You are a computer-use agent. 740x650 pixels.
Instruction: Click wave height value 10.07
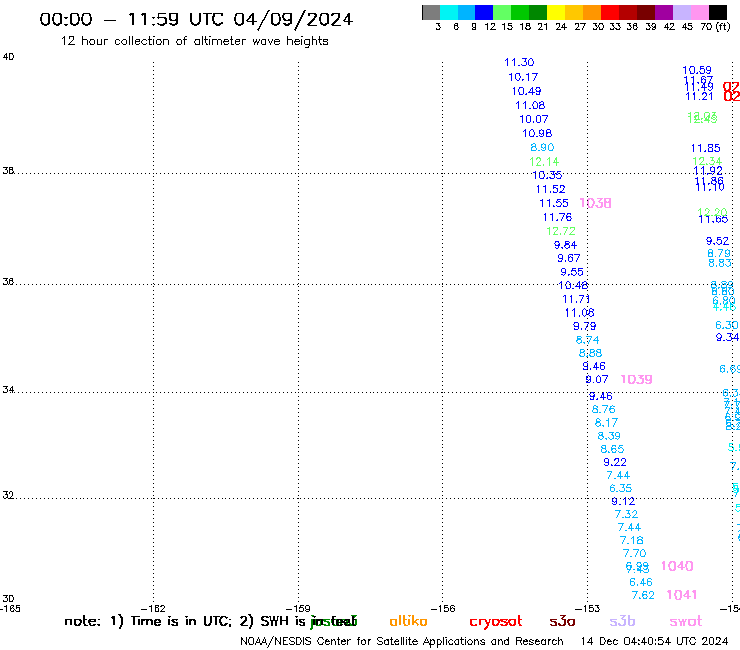pos(534,119)
